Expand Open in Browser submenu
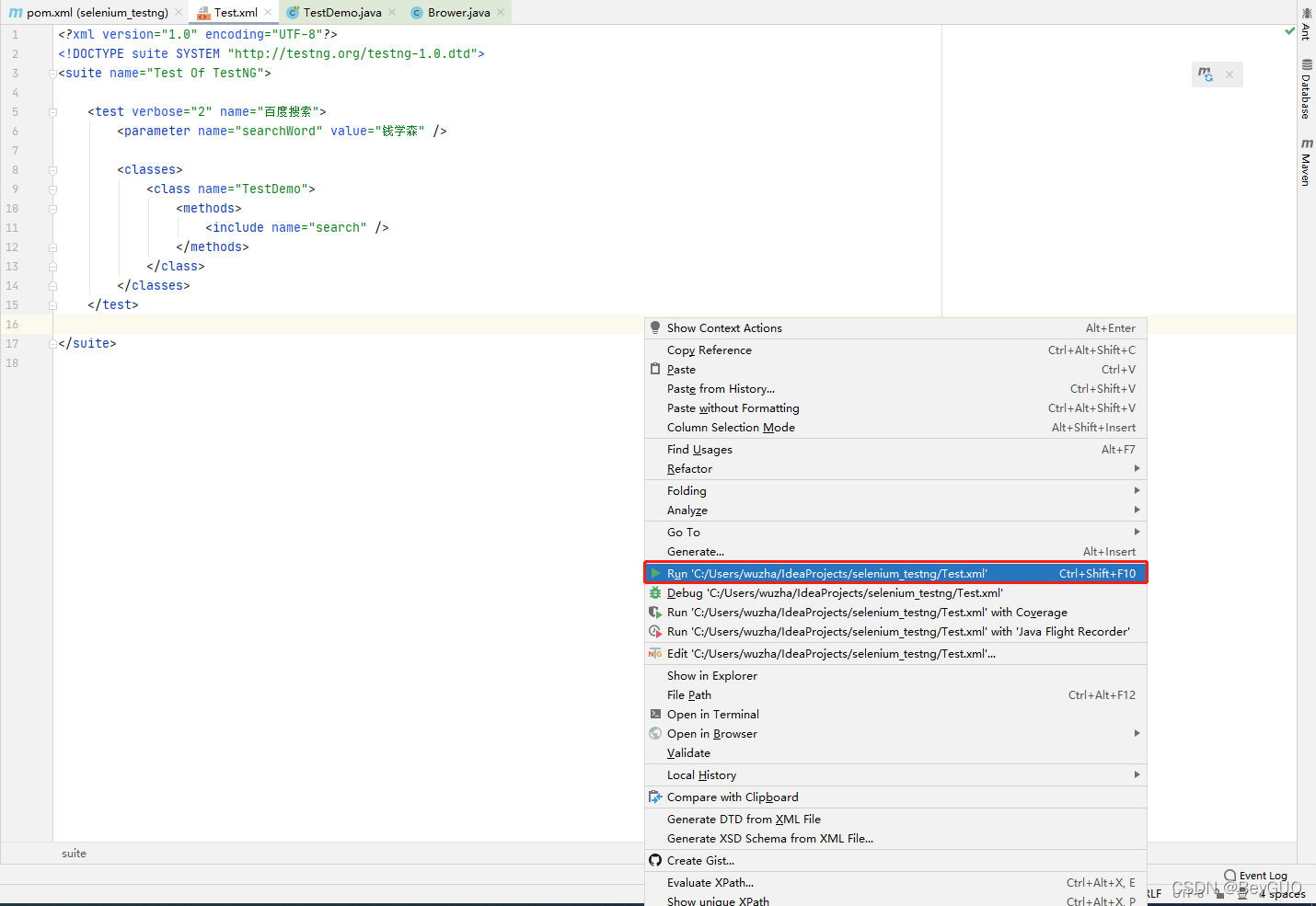The width and height of the screenshot is (1316, 906). pos(895,734)
